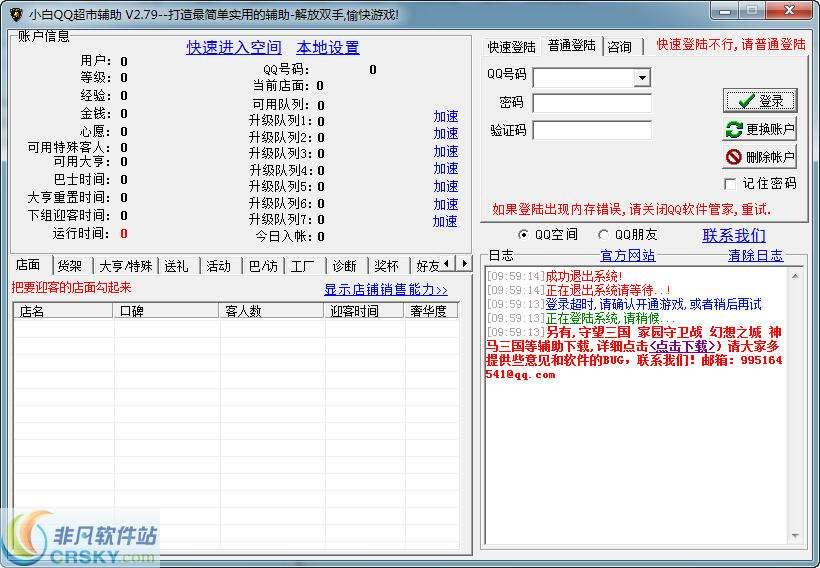The width and height of the screenshot is (820, 568).
Task: Click the green checkmark 登录 login button
Action: pyautogui.click(x=760, y=100)
